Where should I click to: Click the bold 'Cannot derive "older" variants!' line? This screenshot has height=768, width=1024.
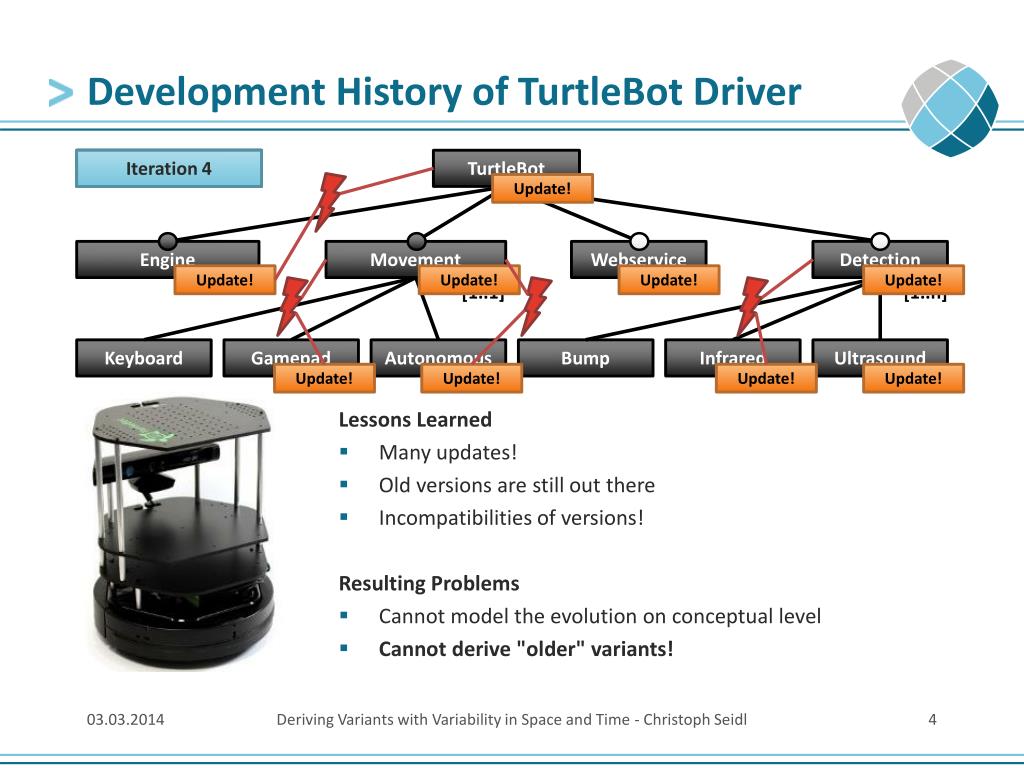526,649
